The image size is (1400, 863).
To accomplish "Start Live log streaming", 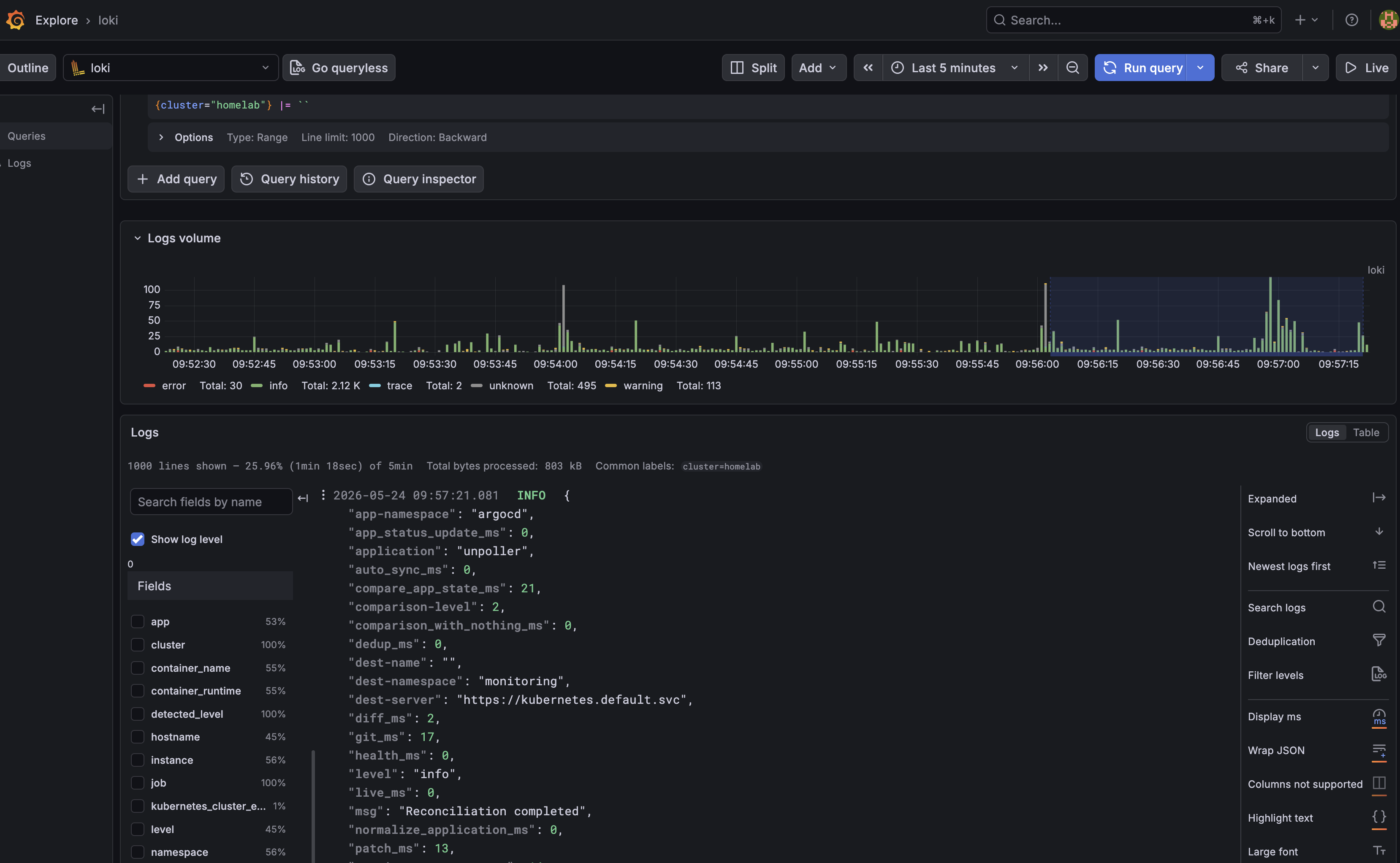I will click(1366, 68).
